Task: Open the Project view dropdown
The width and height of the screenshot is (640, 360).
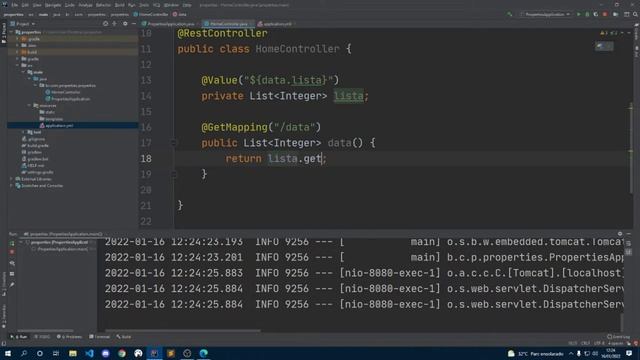Action: point(22,24)
